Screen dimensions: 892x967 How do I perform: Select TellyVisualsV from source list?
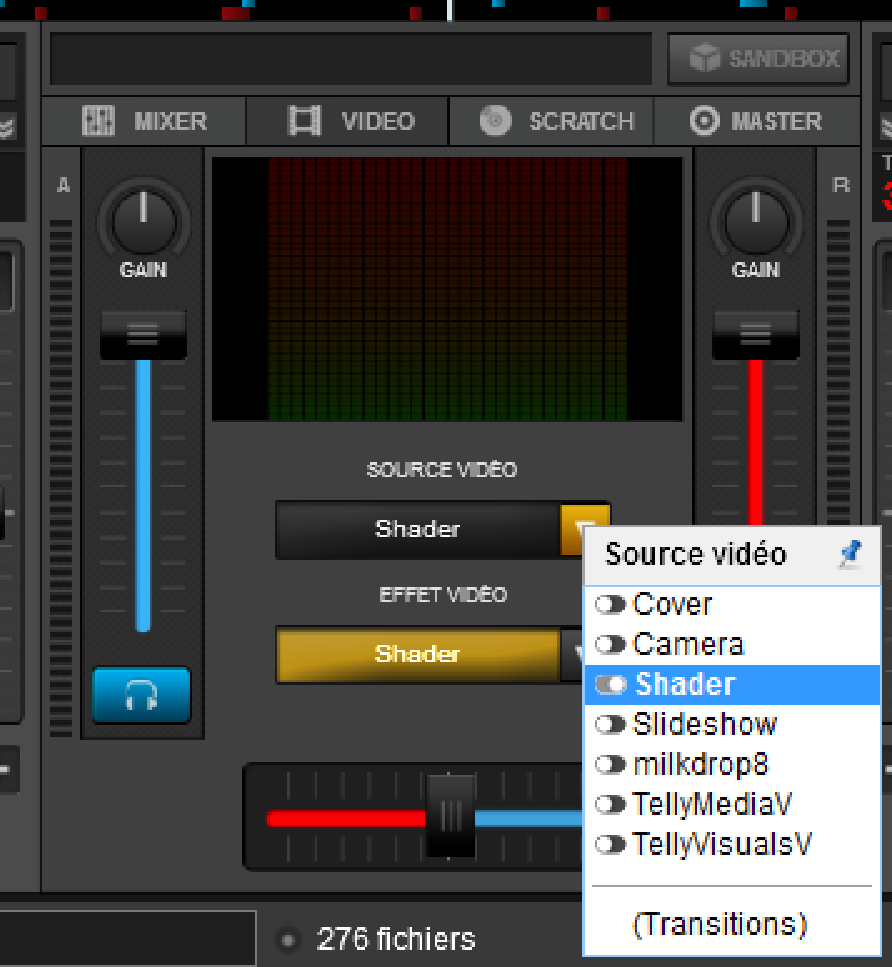tap(722, 845)
